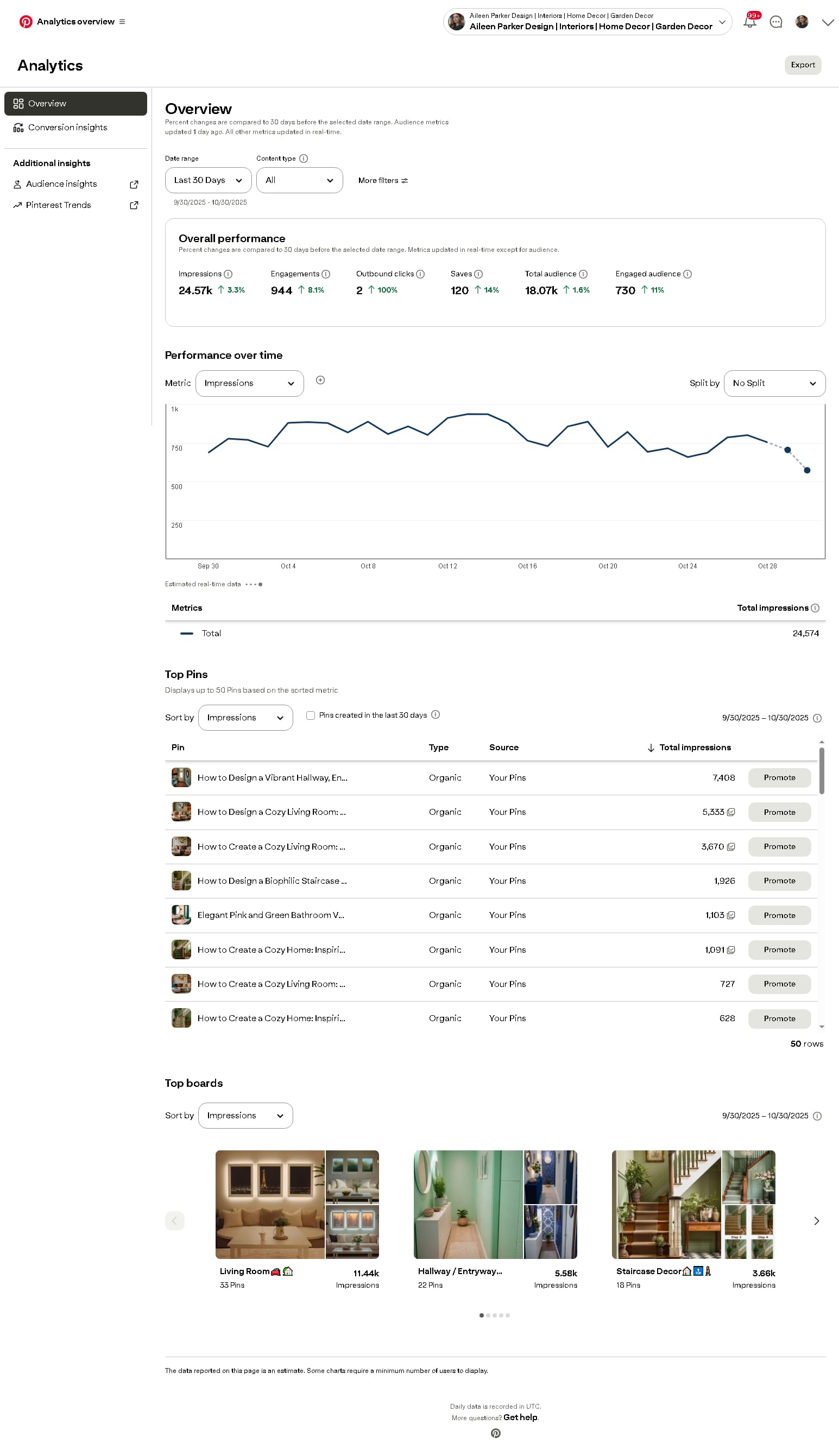Open the Living Room board thumbnail
The image size is (839, 1456).
[x=297, y=1204]
